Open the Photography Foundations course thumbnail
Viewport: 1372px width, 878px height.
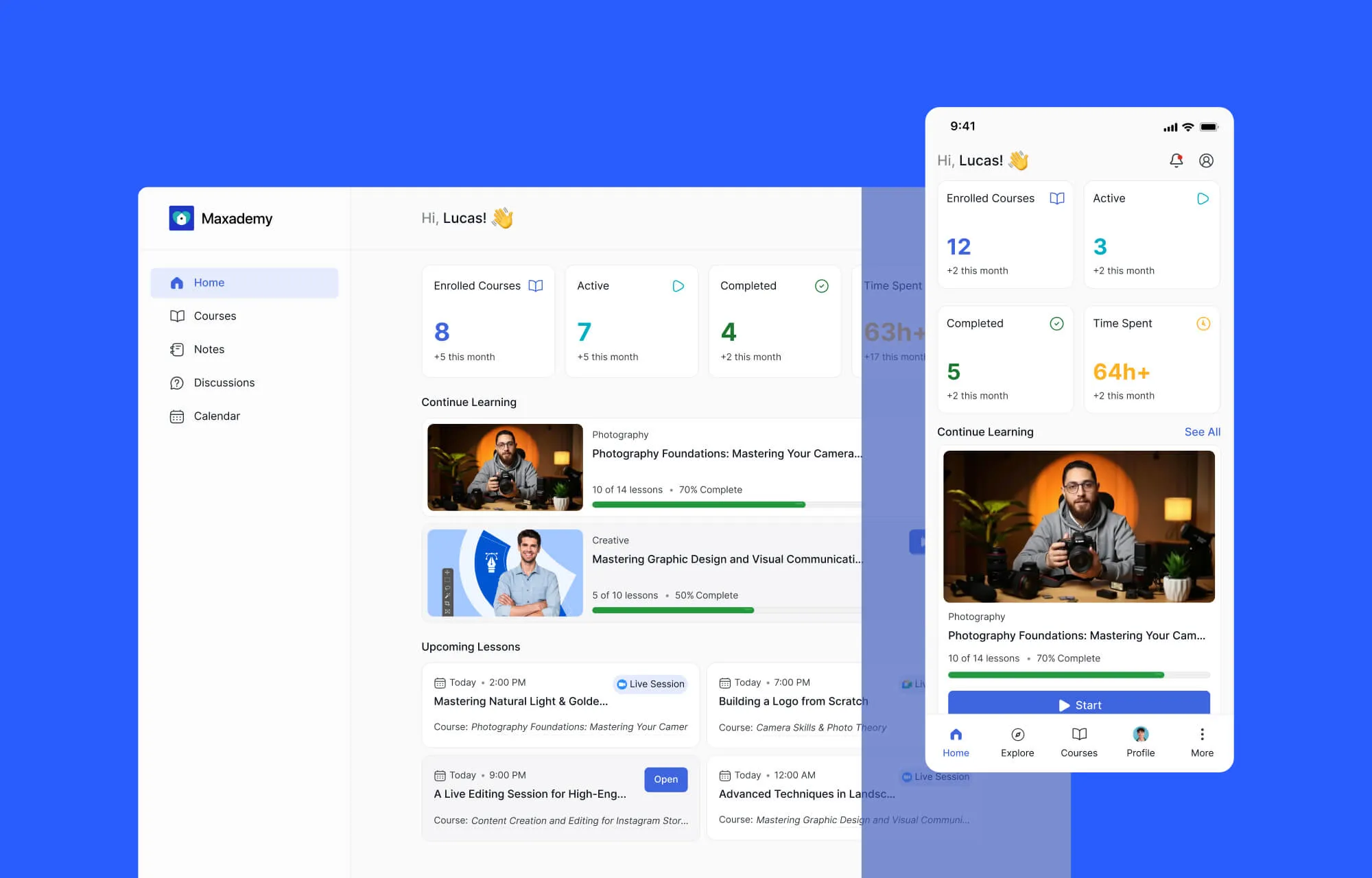click(x=504, y=467)
